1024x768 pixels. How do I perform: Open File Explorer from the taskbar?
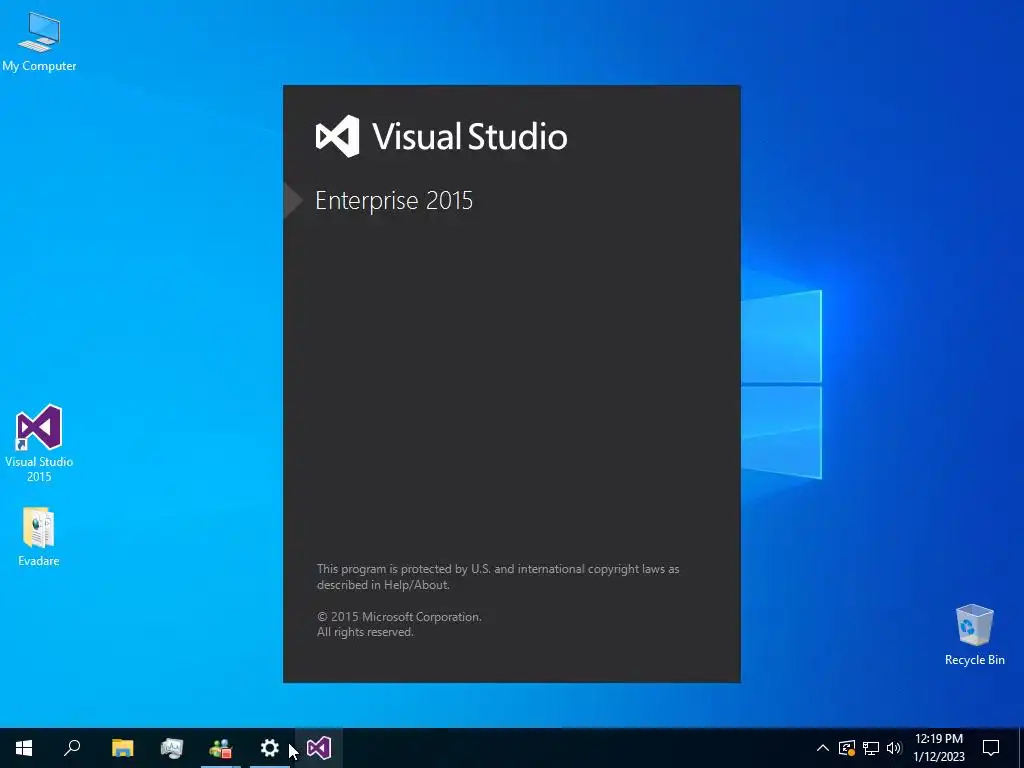point(122,748)
